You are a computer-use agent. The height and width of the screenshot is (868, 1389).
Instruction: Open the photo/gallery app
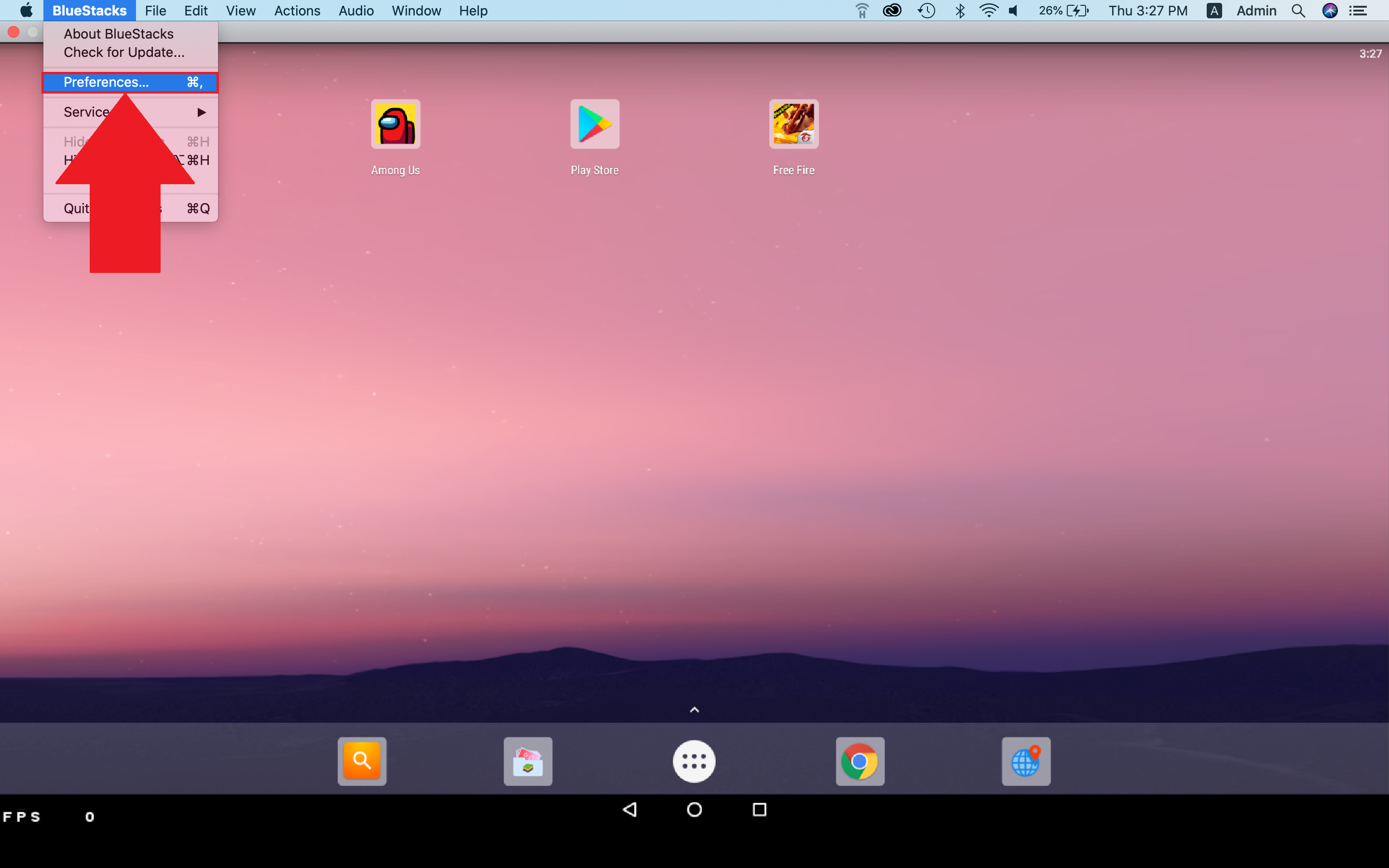click(x=527, y=761)
